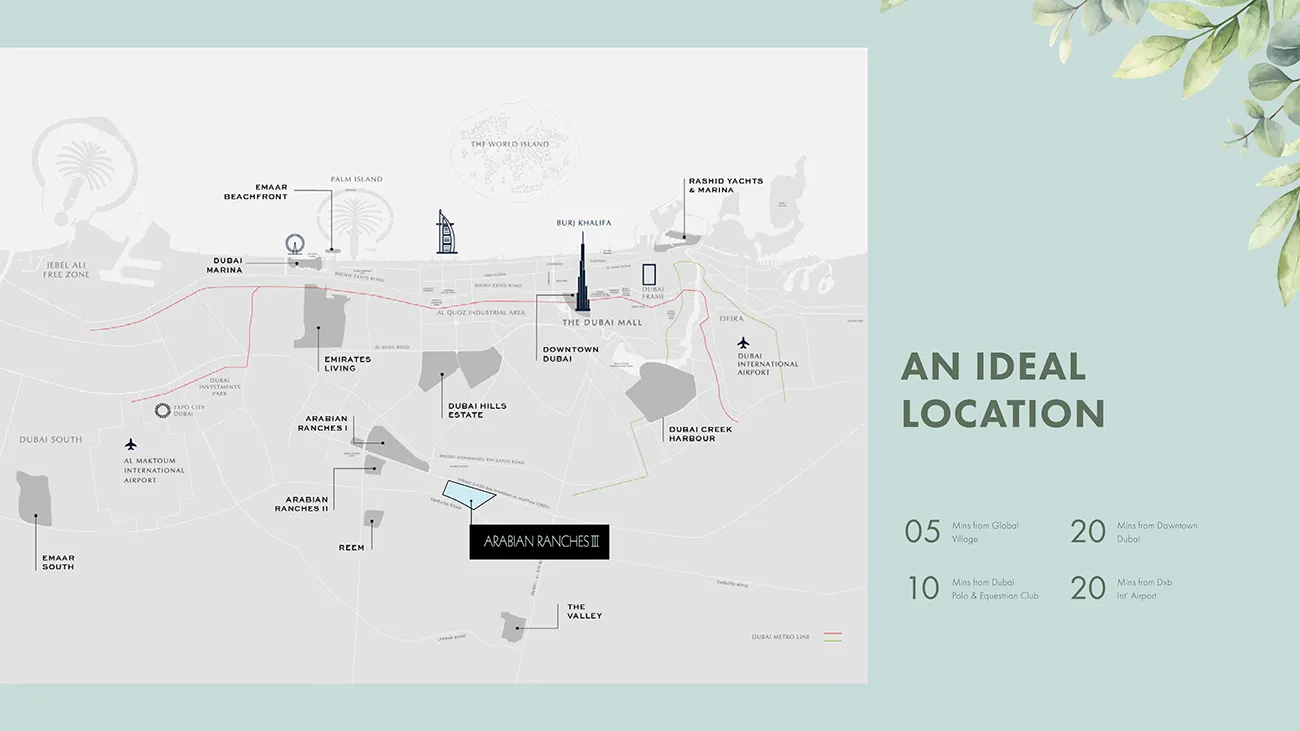Click the Burj Khalifa tower icon

[582, 273]
